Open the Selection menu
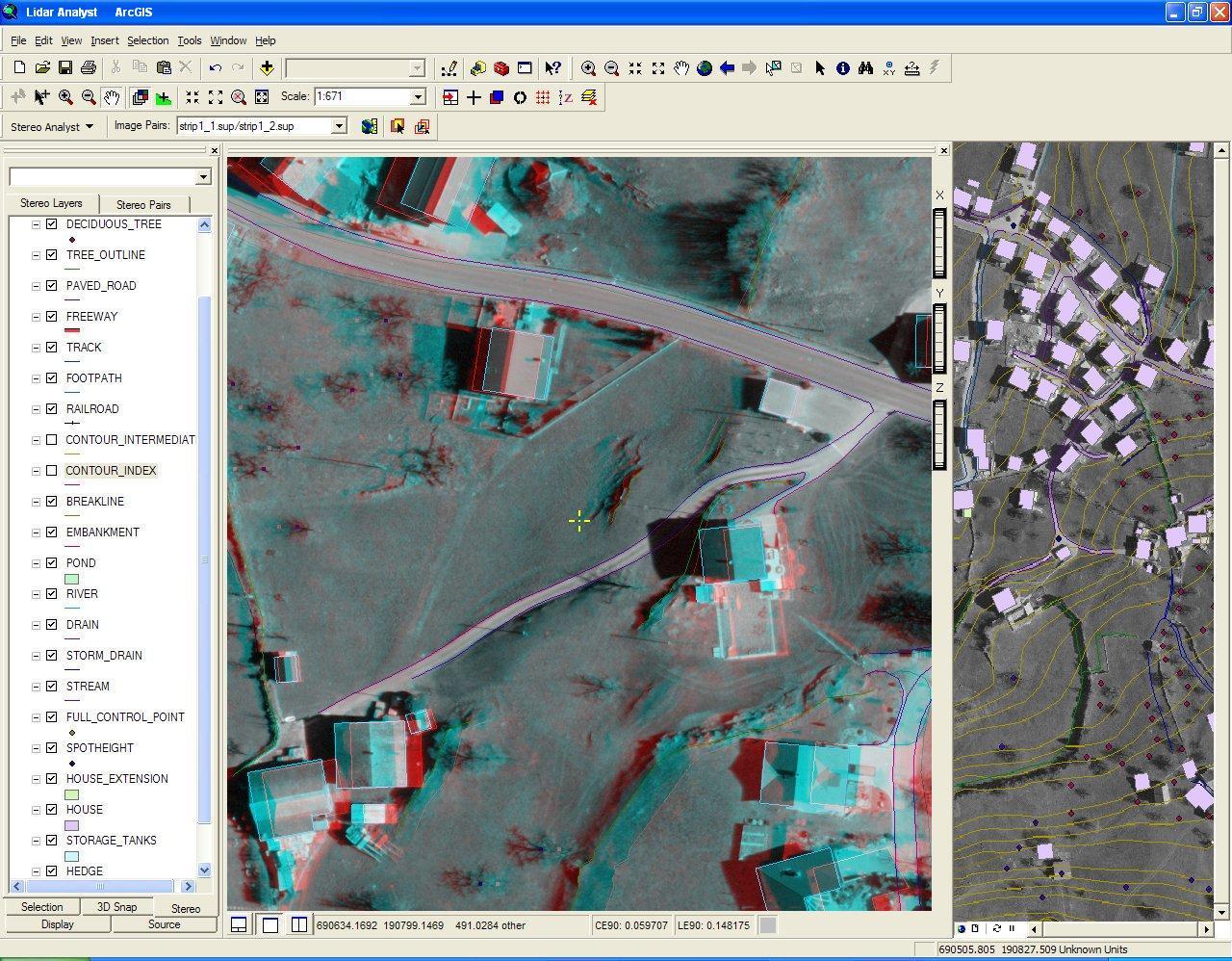Screen dimensions: 1232x961 click(147, 40)
